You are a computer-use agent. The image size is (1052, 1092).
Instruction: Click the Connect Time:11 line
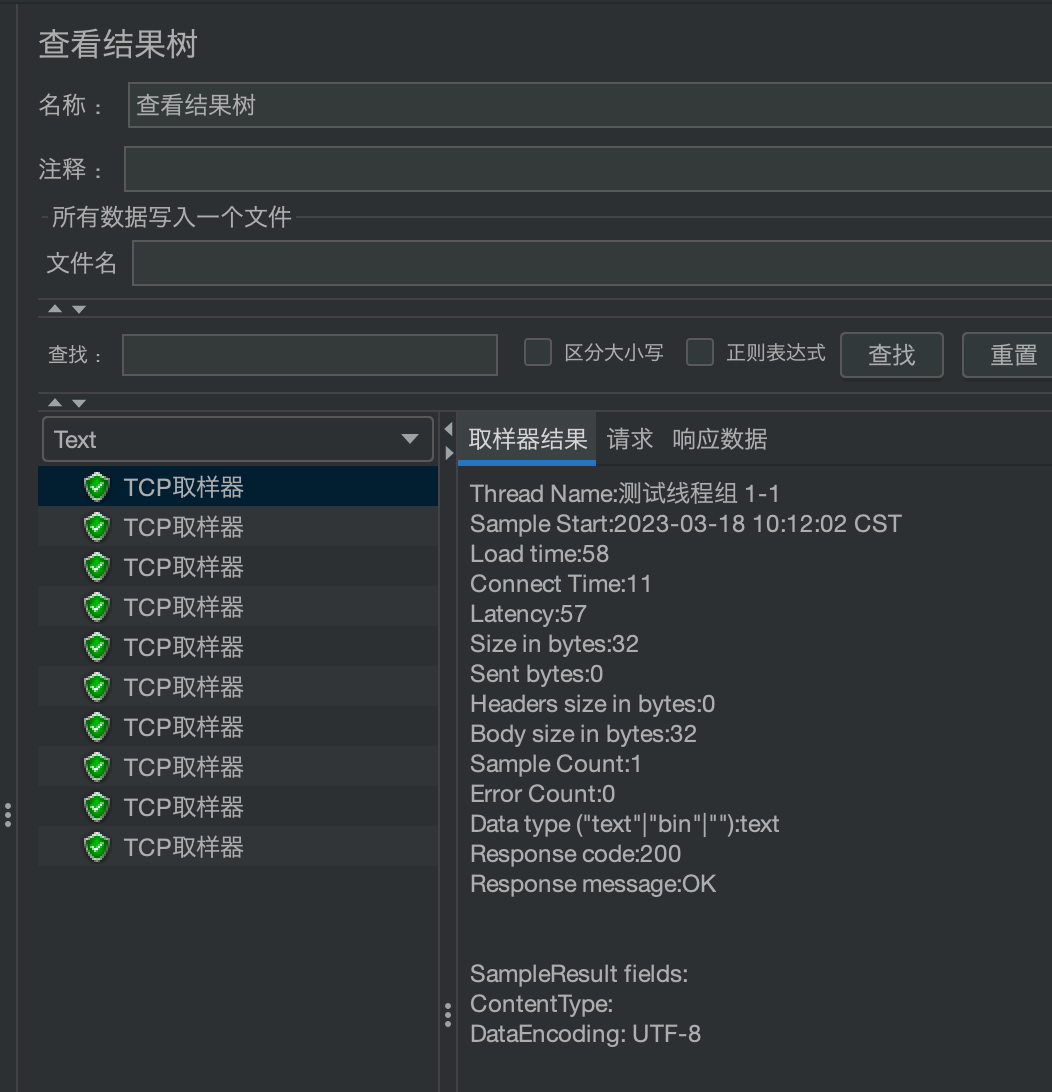560,584
